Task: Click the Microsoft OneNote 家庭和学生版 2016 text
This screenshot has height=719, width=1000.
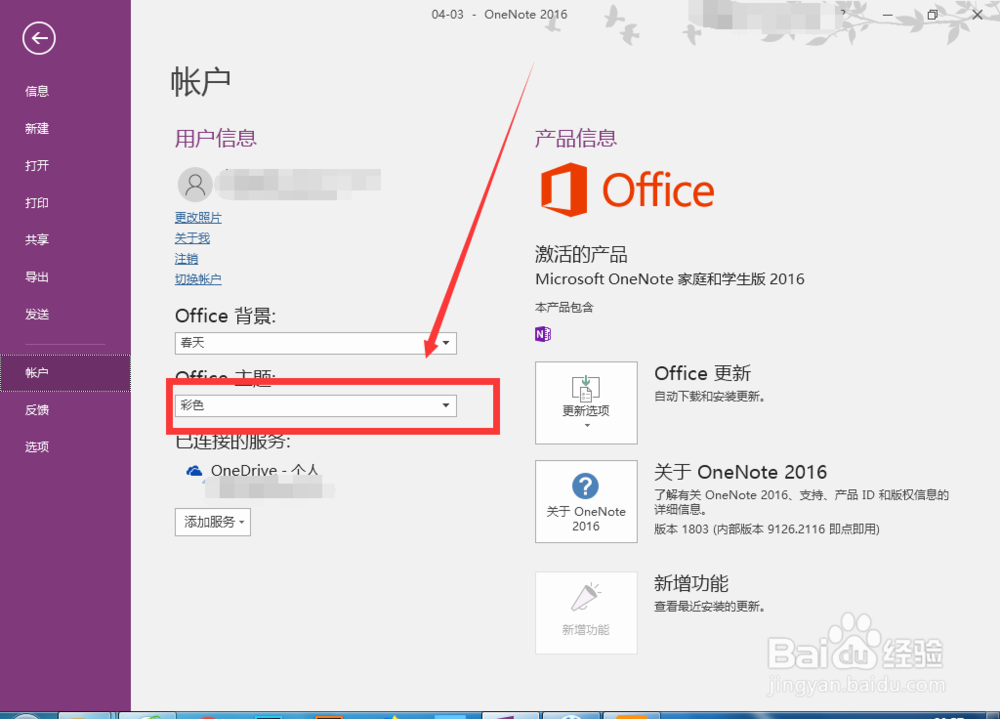Action: [670, 279]
